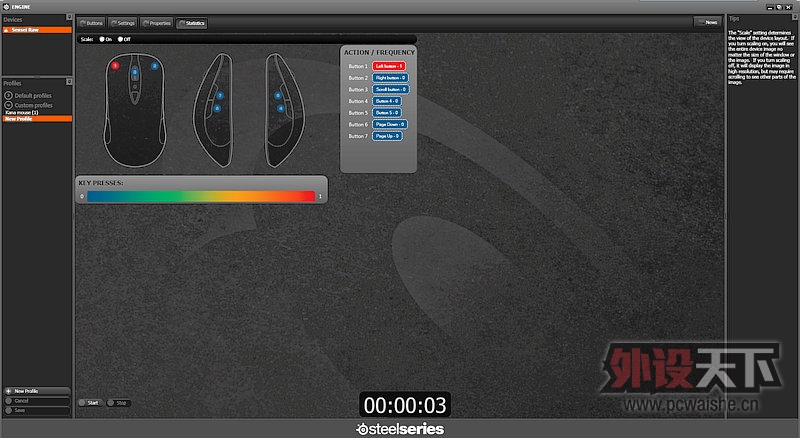The height and width of the screenshot is (438, 800).
Task: Click the Cancel button
Action: [x=37, y=401]
